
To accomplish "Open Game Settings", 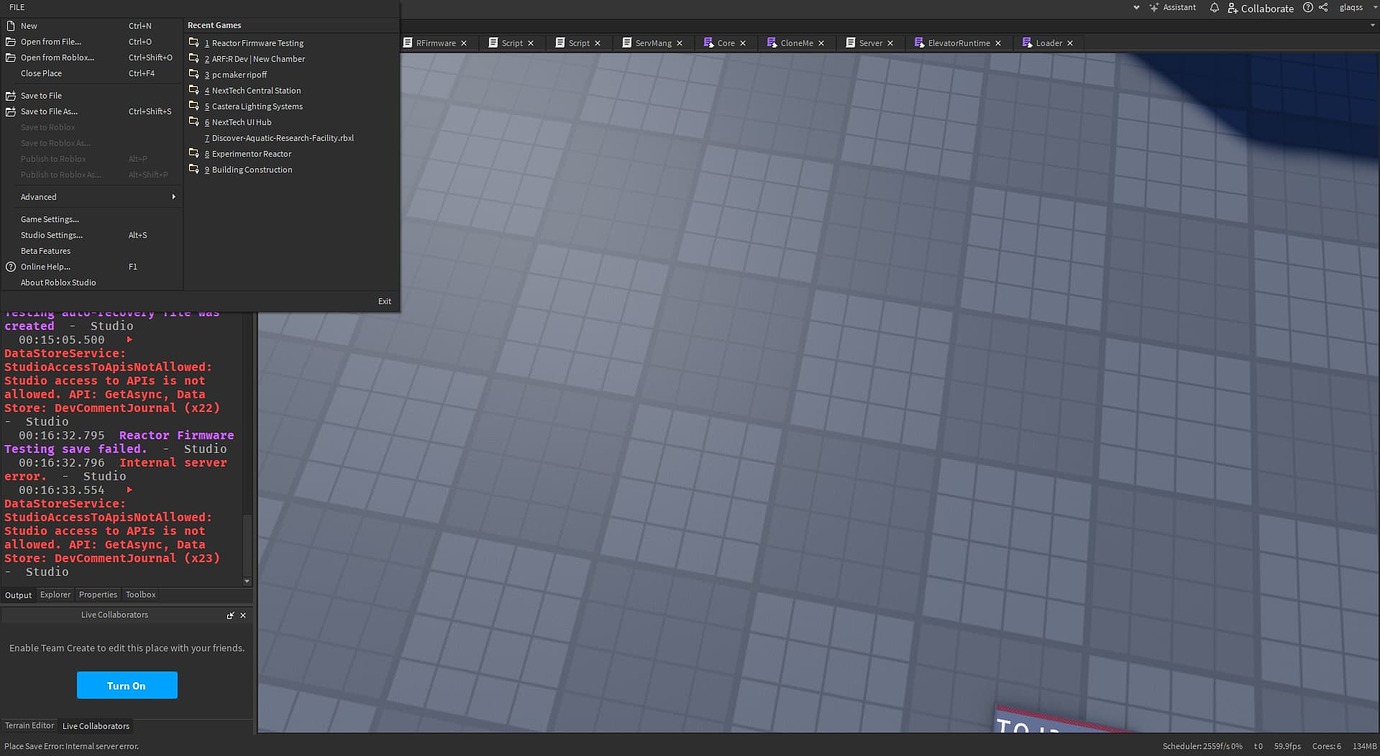I will (92, 219).
